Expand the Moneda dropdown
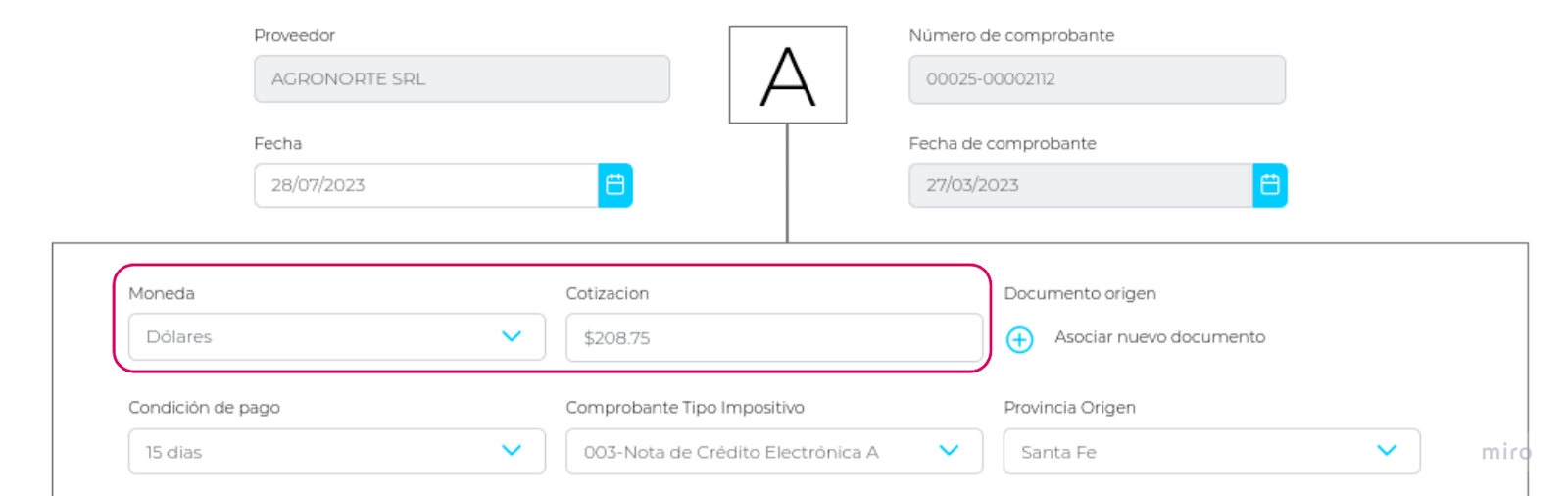1568x496 pixels. tap(336, 337)
